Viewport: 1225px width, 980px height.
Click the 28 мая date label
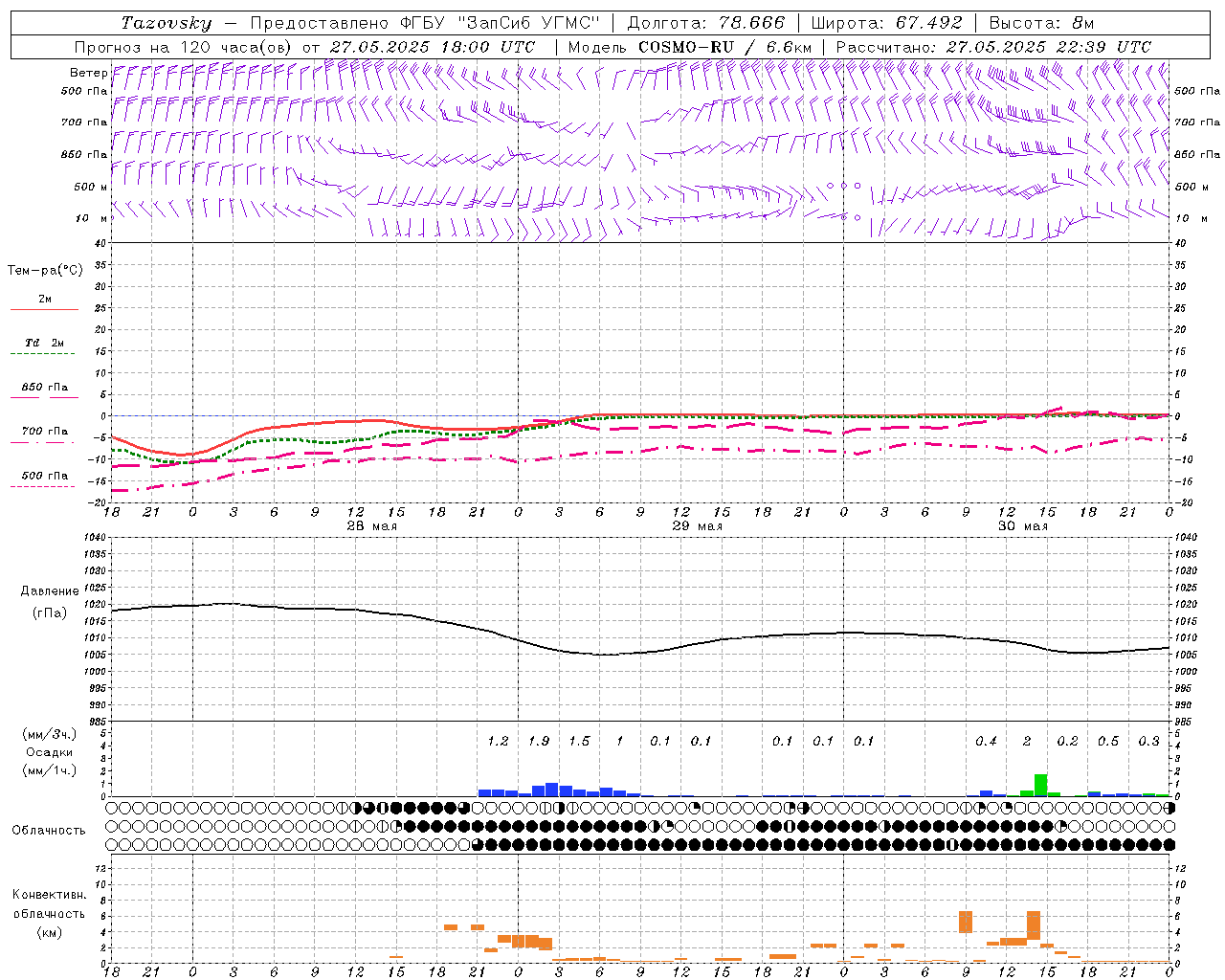click(371, 526)
